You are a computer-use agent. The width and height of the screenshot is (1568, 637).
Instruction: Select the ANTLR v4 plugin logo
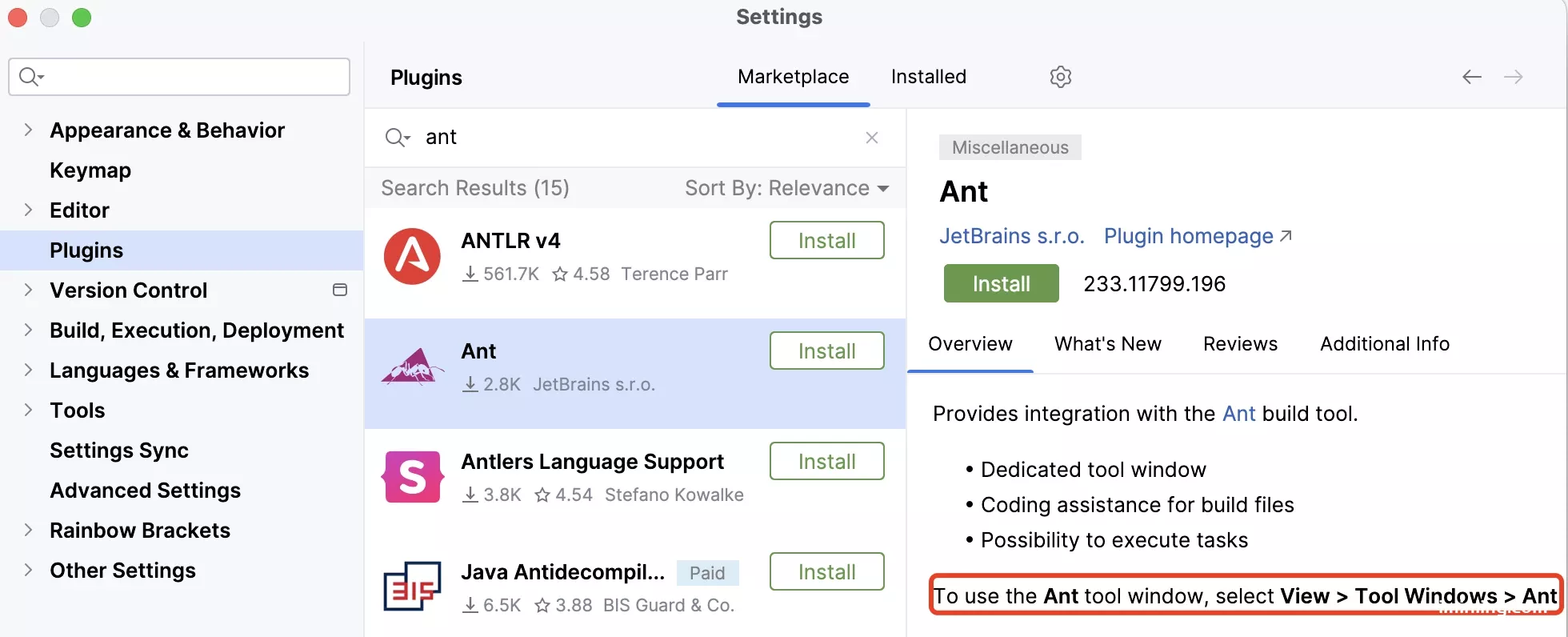point(412,257)
